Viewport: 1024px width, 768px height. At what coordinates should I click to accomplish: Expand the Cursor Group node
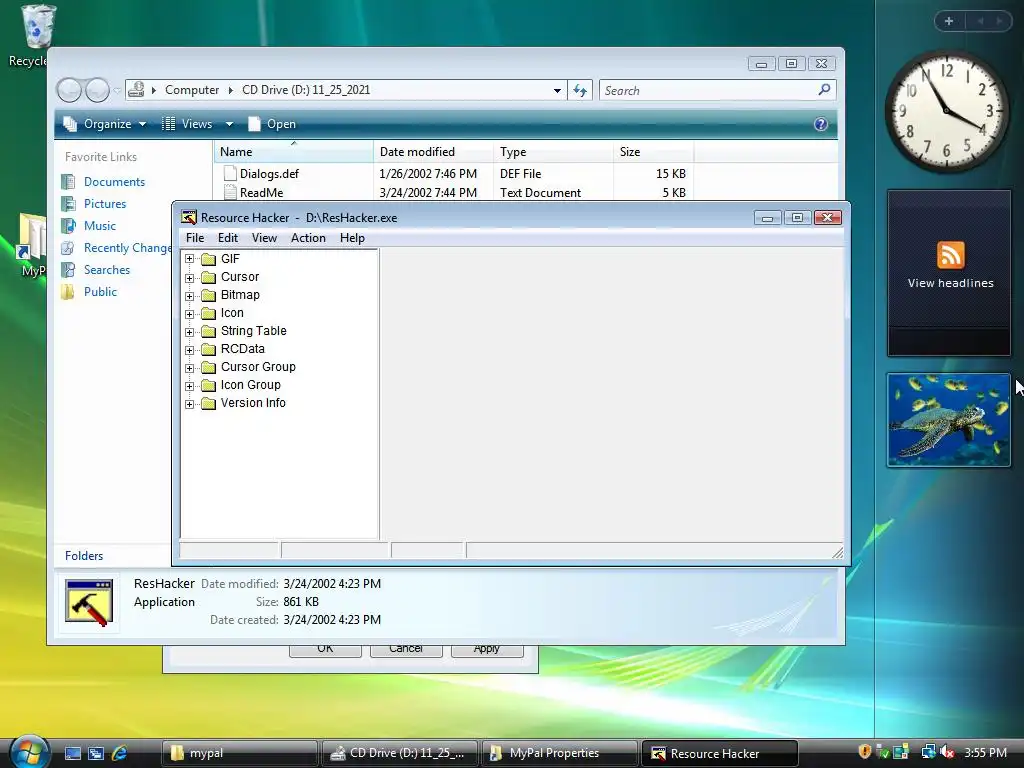click(189, 368)
